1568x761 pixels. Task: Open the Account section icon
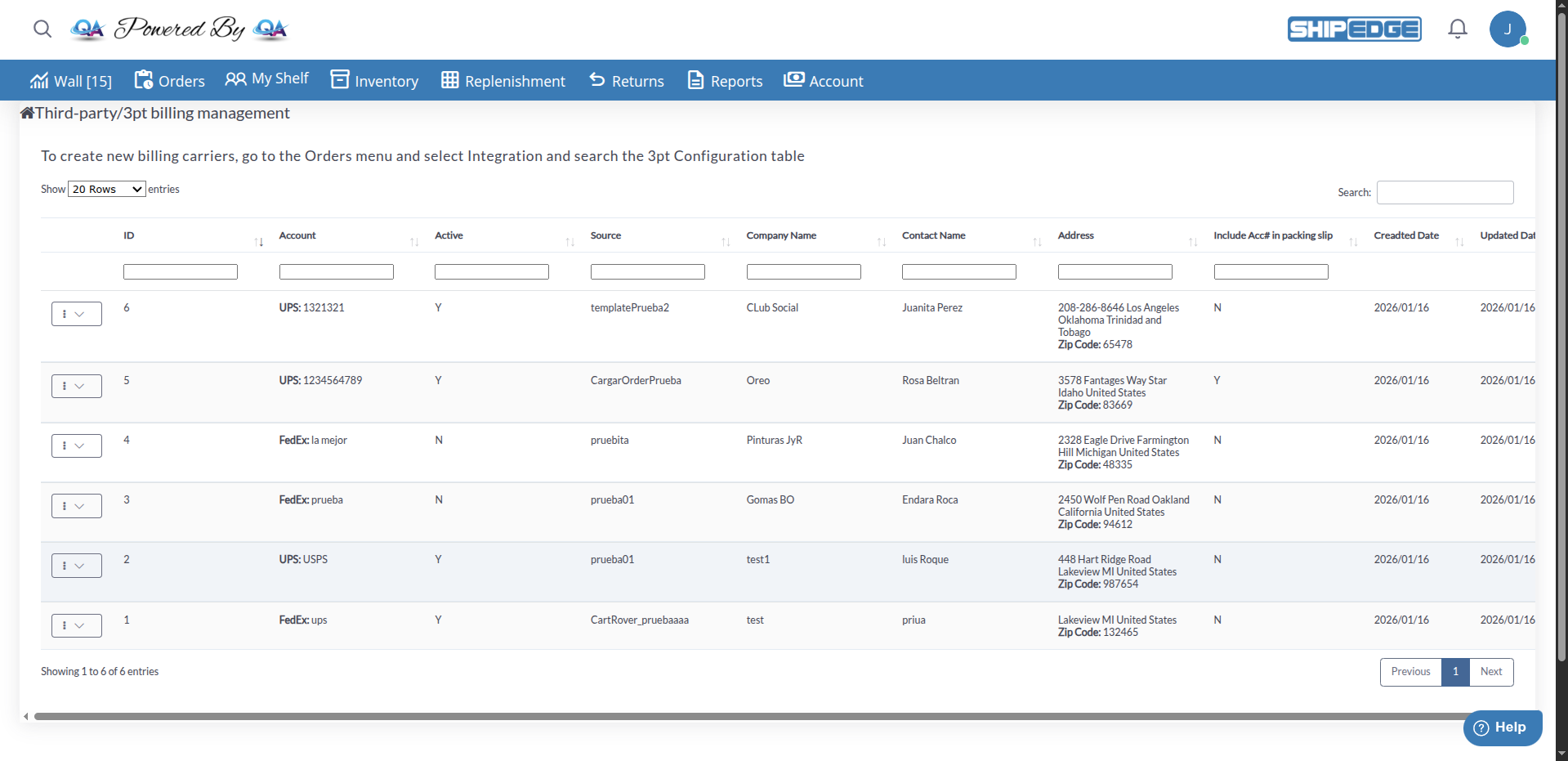793,79
